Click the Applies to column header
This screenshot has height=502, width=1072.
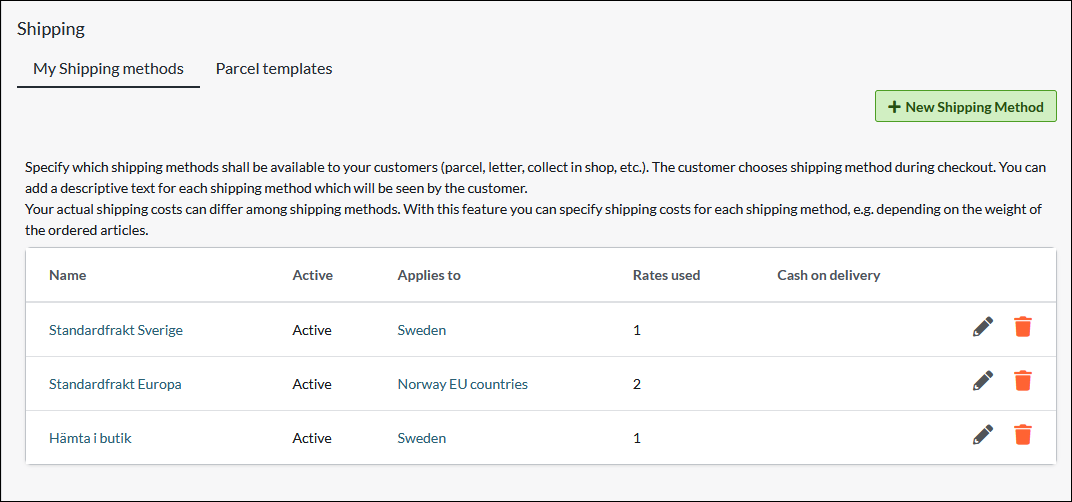click(429, 275)
